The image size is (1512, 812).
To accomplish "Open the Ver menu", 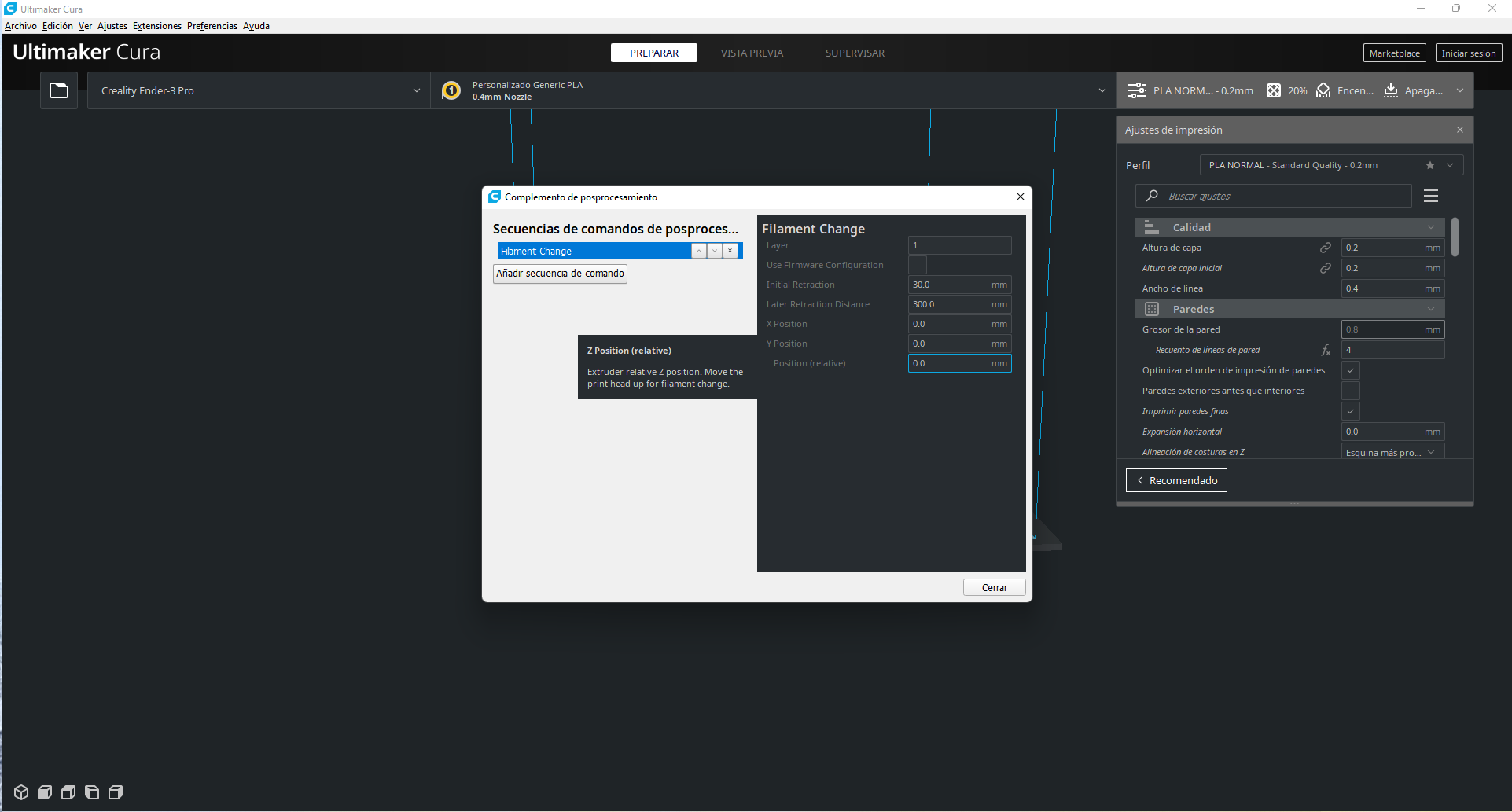I will (x=85, y=26).
